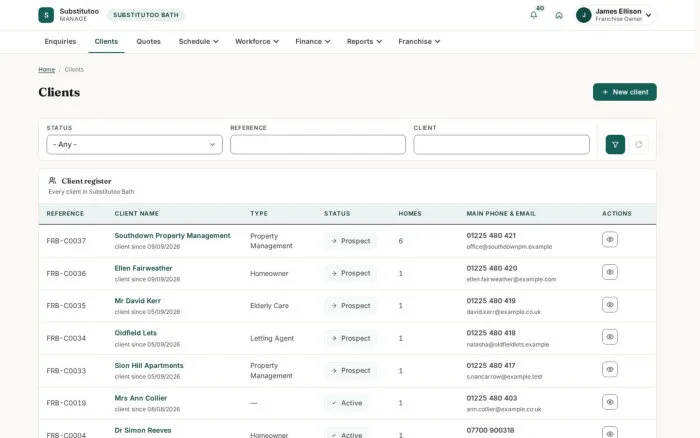Image resolution: width=700 pixels, height=438 pixels.
Task: Apply filters with the green funnel button
Action: tap(615, 145)
